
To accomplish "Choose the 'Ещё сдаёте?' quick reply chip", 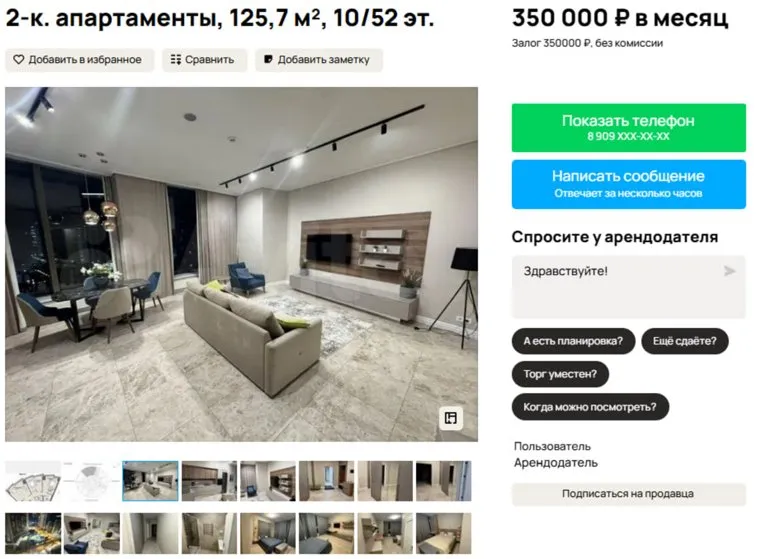I will (x=684, y=341).
